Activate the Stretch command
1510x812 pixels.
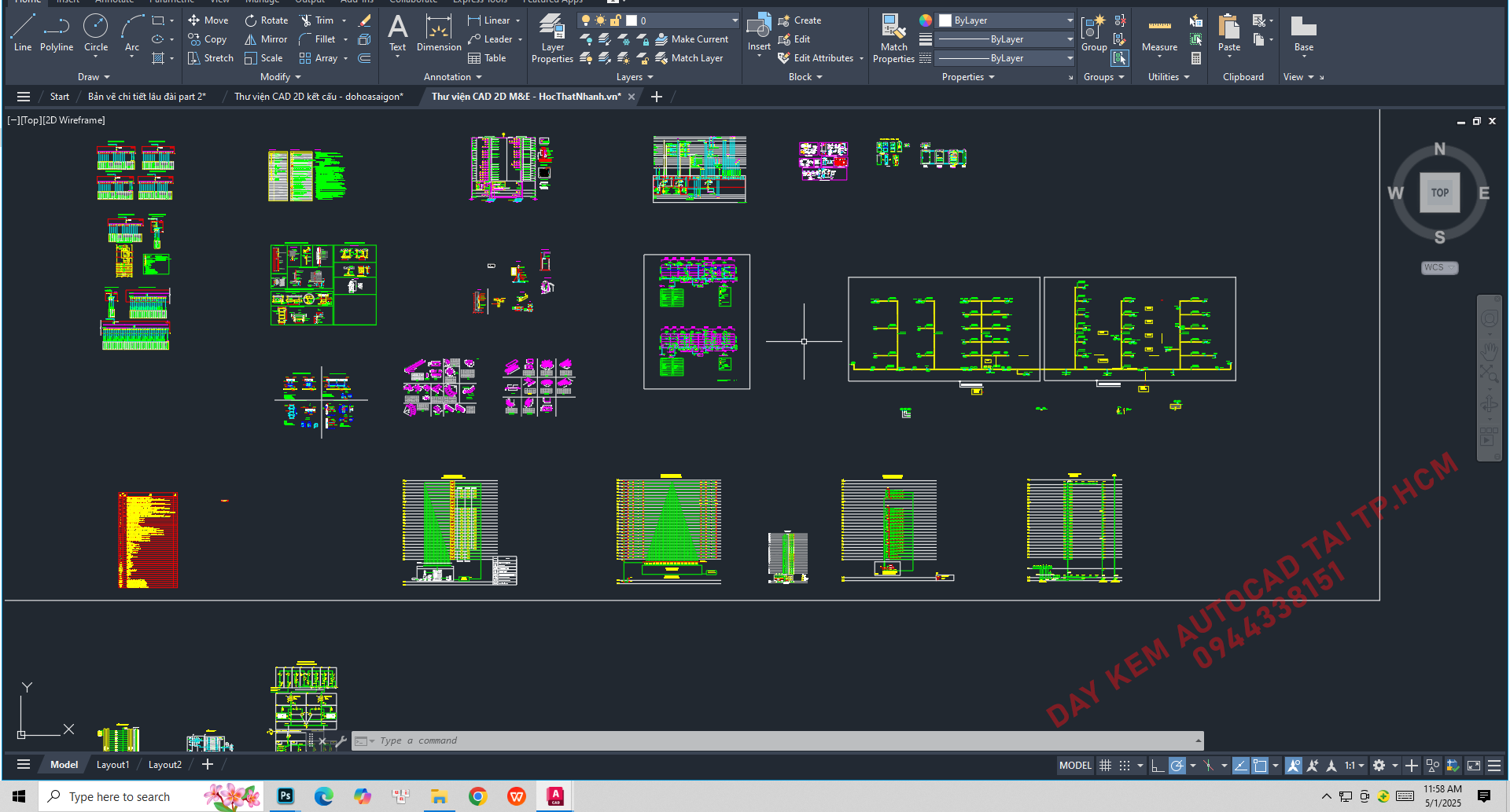click(211, 58)
